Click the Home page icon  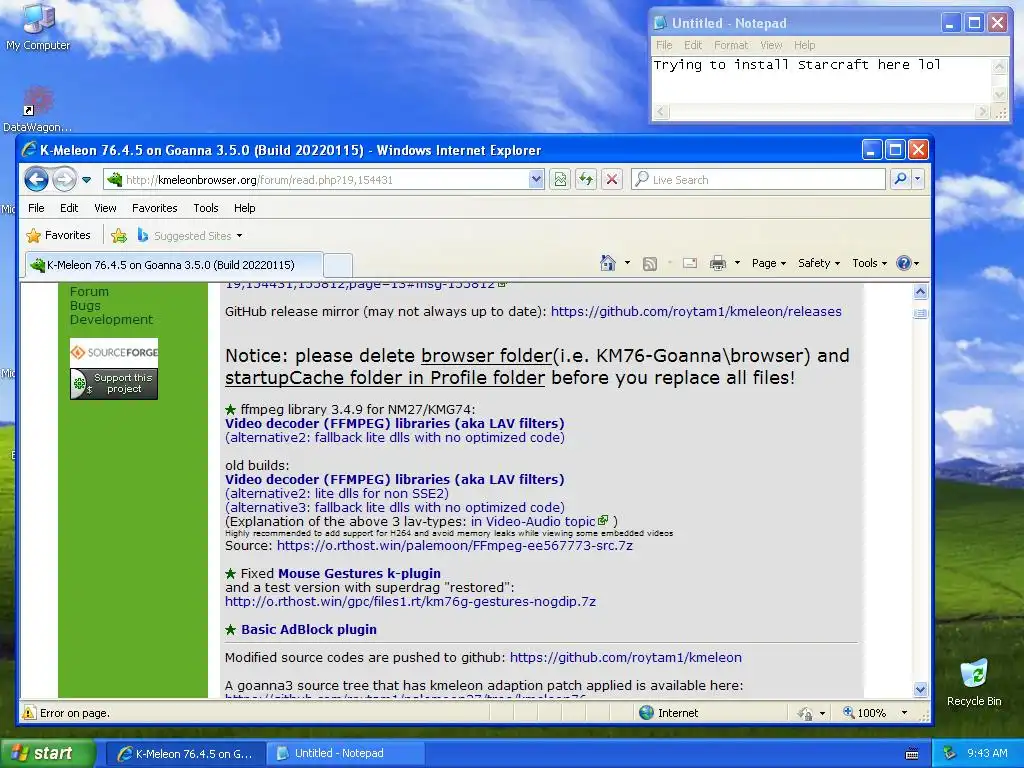[x=607, y=263]
